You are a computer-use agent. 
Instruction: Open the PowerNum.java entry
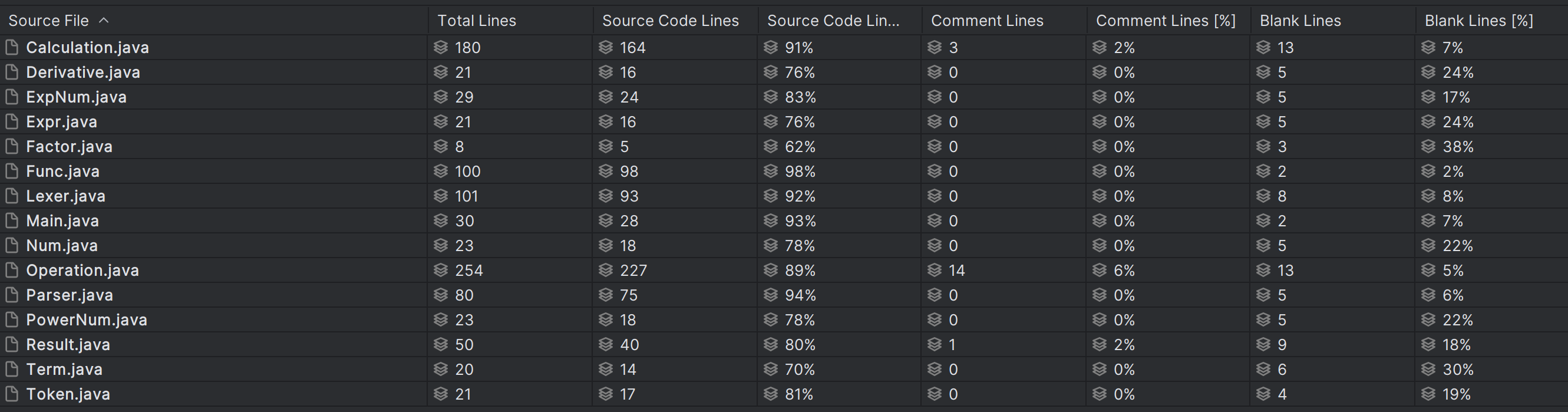[87, 320]
